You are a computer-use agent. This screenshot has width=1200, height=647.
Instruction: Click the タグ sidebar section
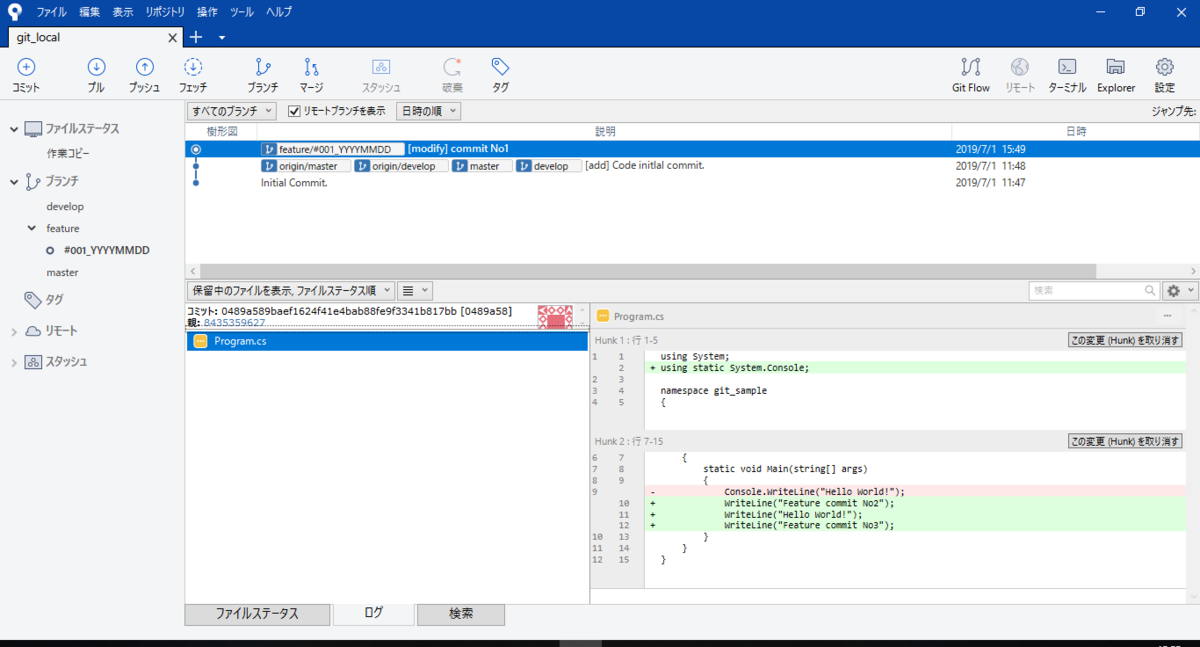54,299
